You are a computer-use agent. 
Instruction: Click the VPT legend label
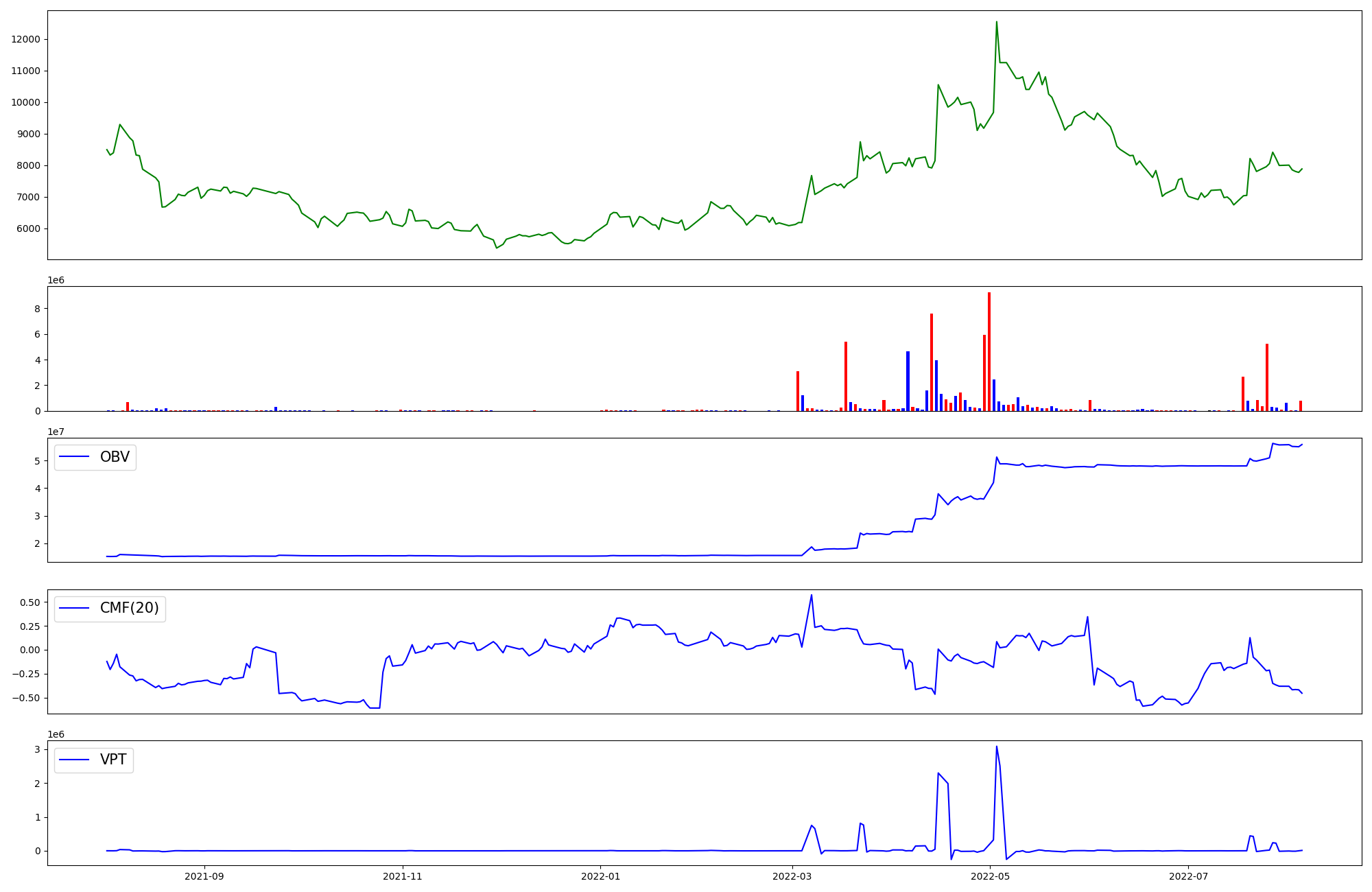[x=113, y=760]
